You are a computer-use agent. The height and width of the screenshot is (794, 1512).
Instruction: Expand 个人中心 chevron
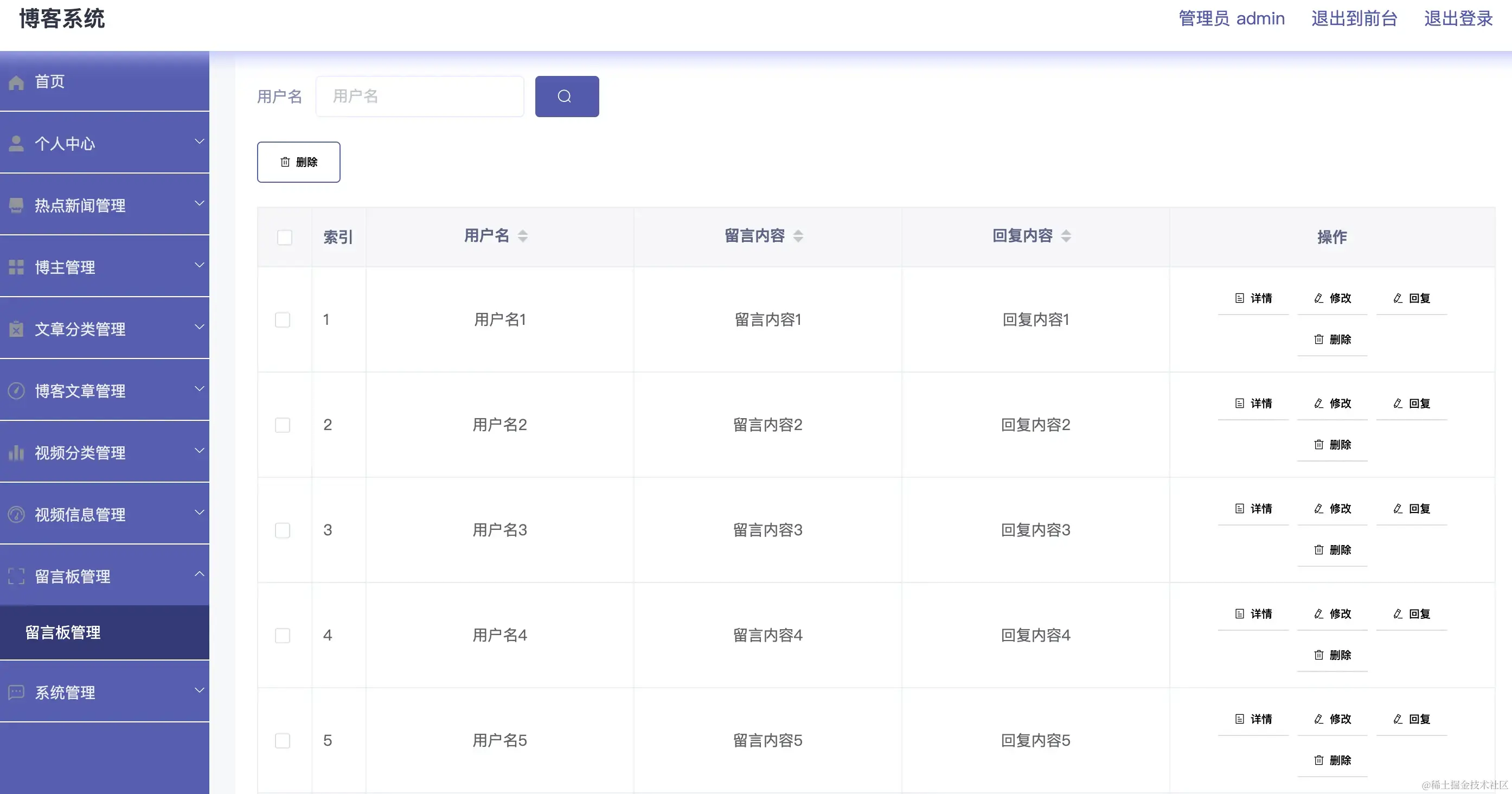200,142
